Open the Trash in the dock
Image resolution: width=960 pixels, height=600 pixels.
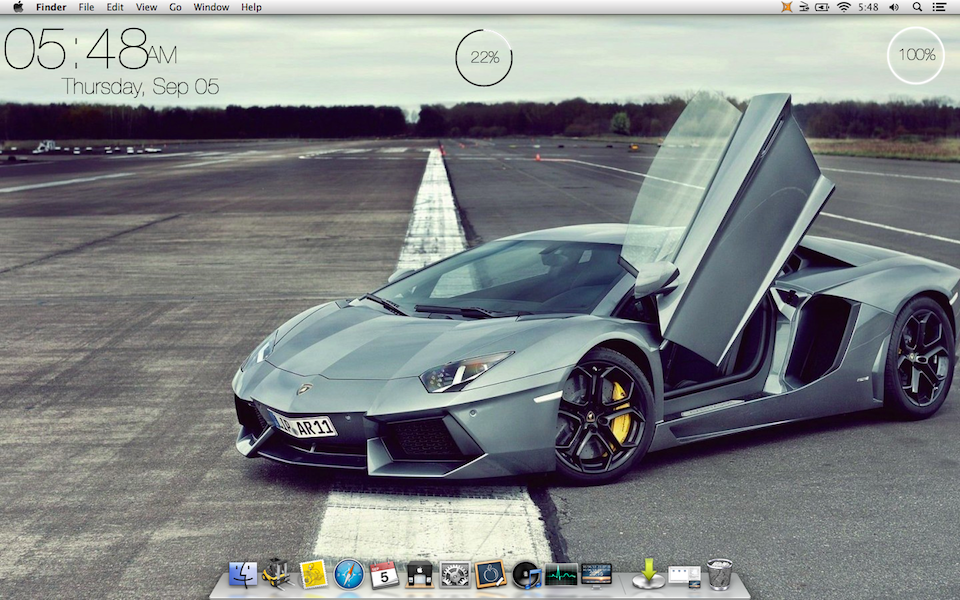coord(719,574)
